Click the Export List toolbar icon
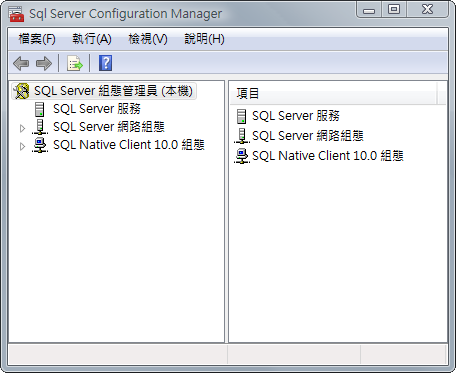Image resolution: width=456 pixels, height=373 pixels. pos(74,63)
